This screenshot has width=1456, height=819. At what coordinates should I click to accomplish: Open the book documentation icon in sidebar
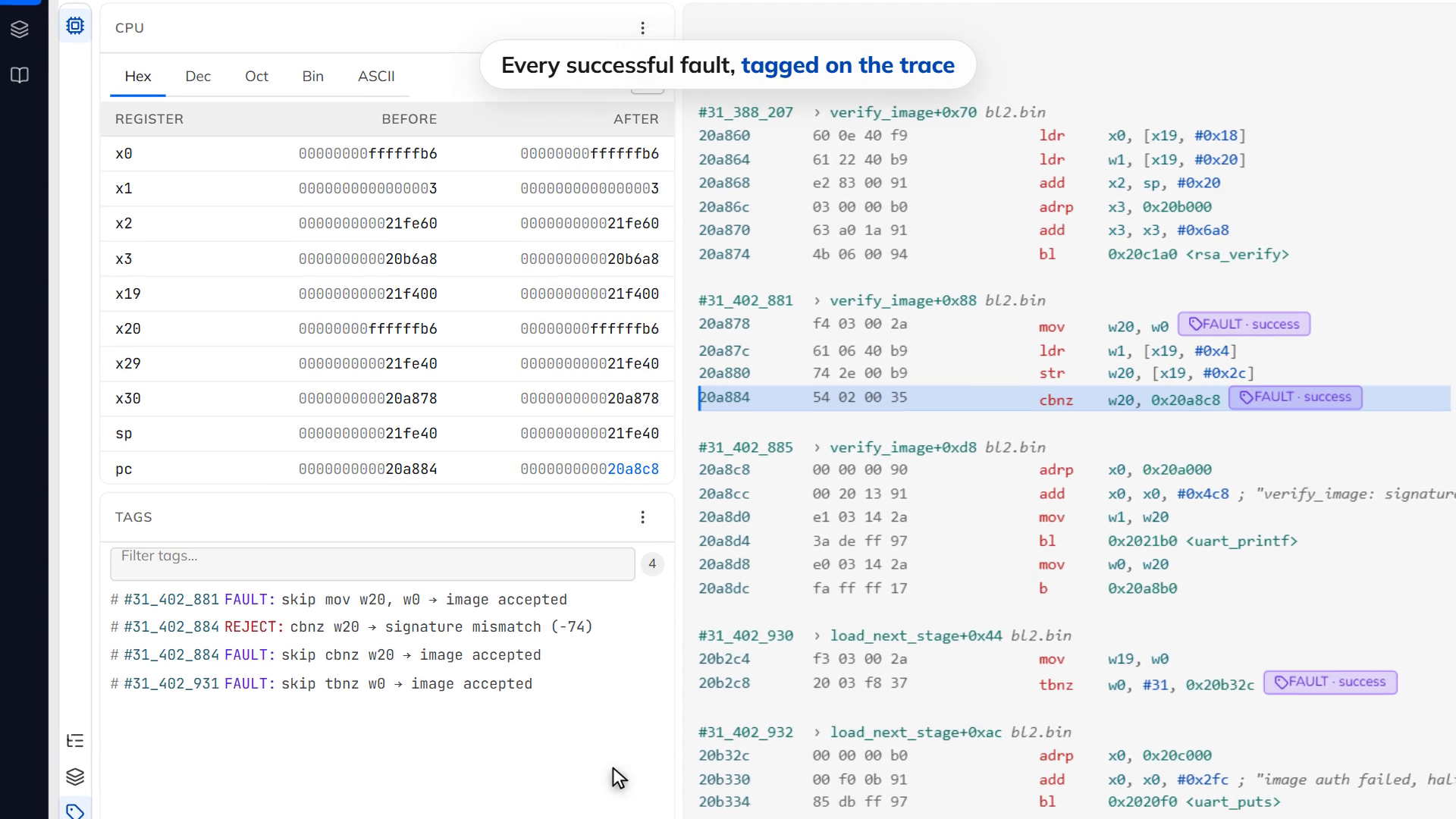point(20,75)
